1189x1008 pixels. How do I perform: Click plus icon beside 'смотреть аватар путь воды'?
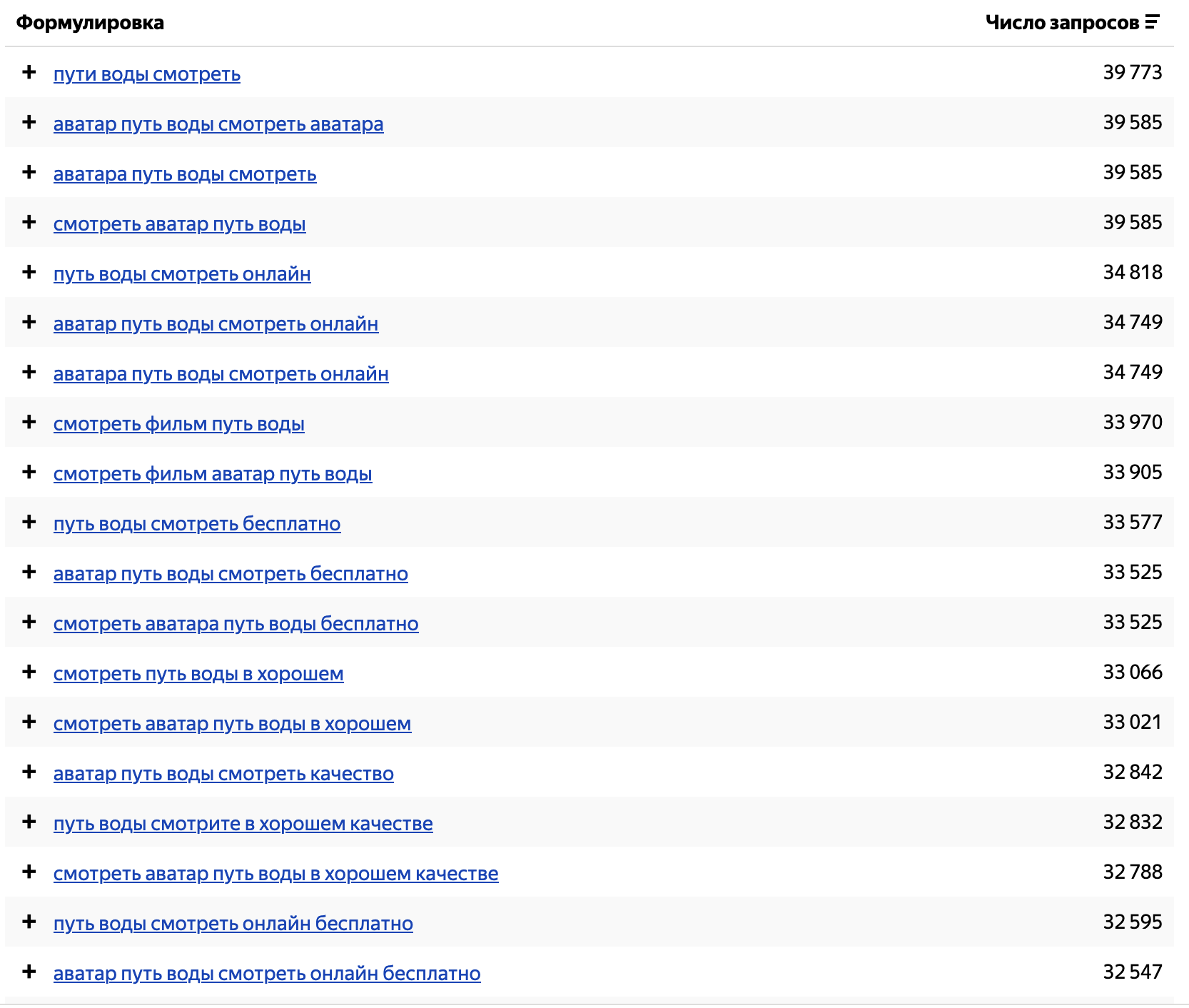click(x=29, y=222)
